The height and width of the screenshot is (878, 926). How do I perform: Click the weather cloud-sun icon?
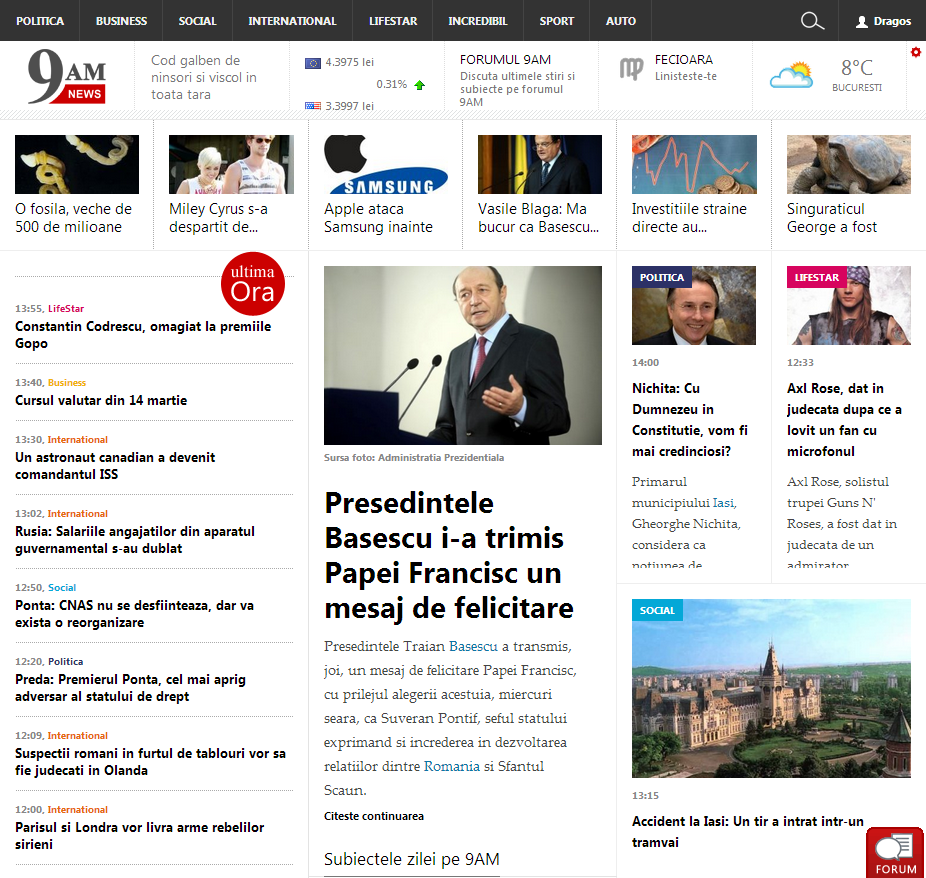(x=791, y=75)
